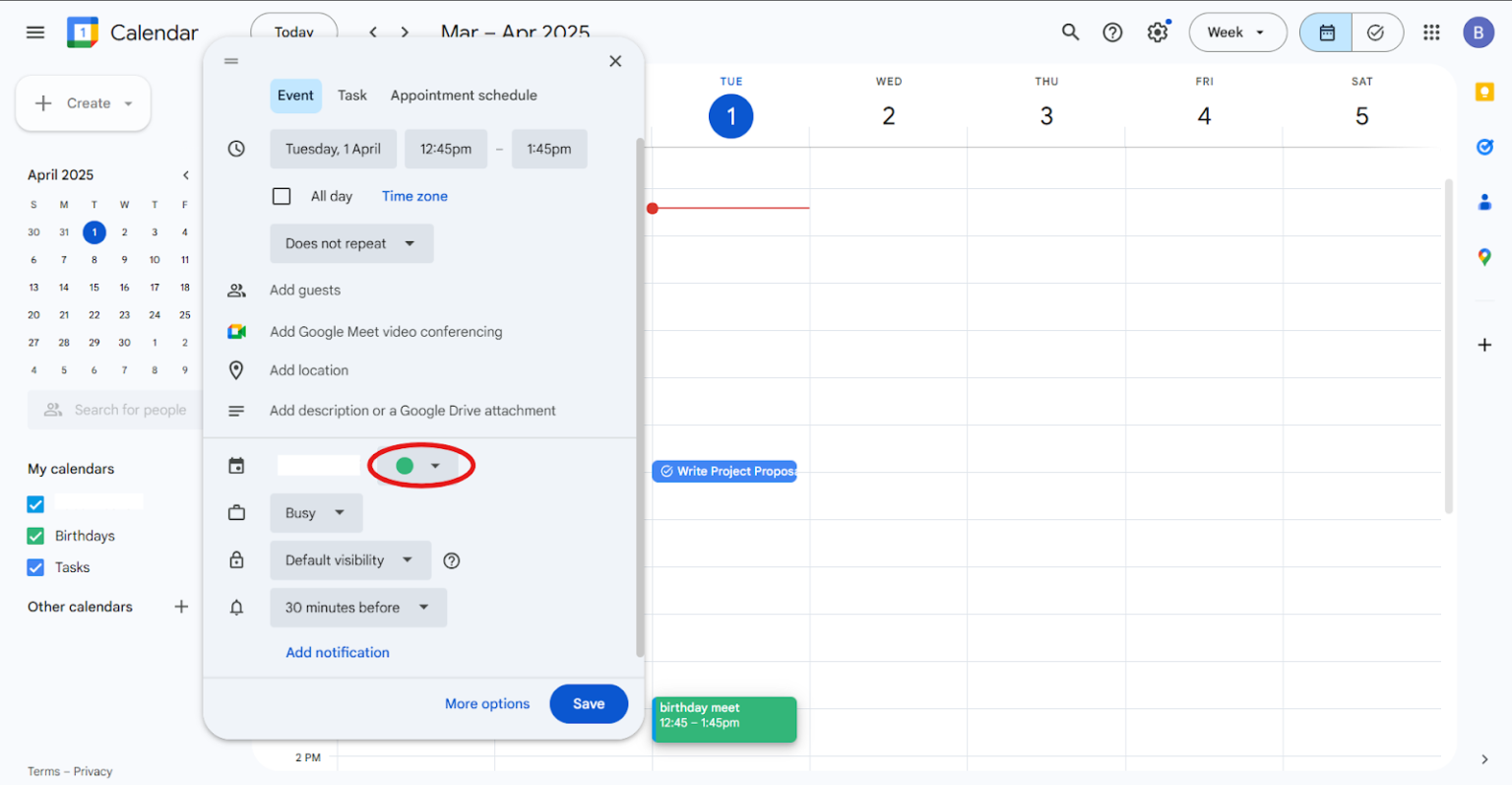Click the More options link
Viewport: 1512px width, 785px height.
[x=487, y=703]
